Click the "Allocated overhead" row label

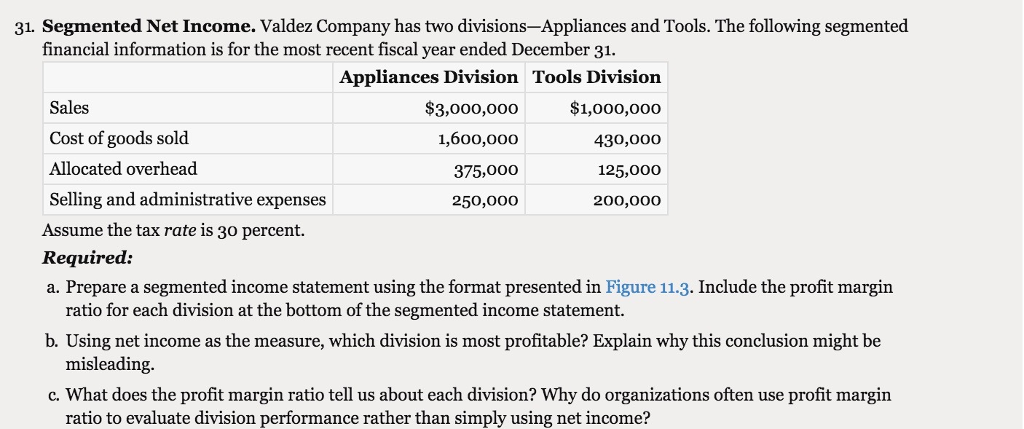(123, 169)
